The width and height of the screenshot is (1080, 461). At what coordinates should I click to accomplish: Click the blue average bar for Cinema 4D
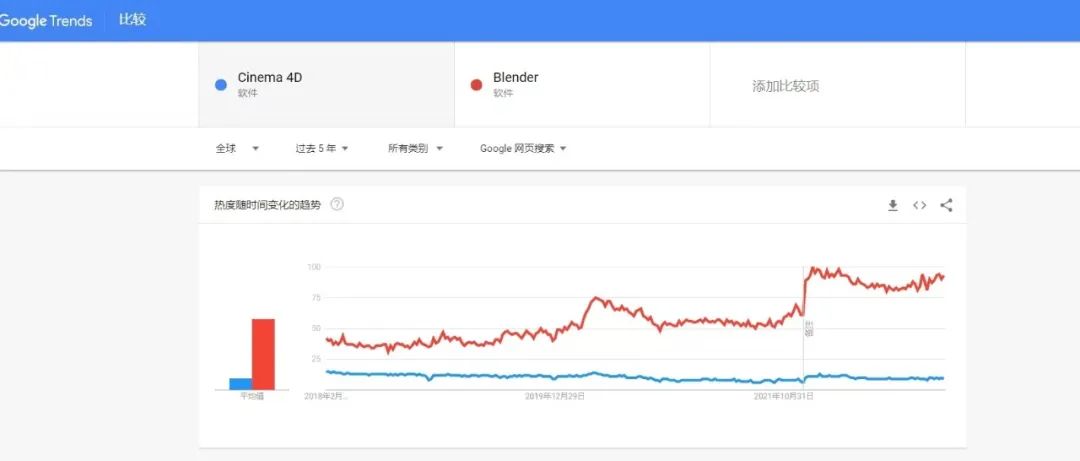pyautogui.click(x=240, y=384)
